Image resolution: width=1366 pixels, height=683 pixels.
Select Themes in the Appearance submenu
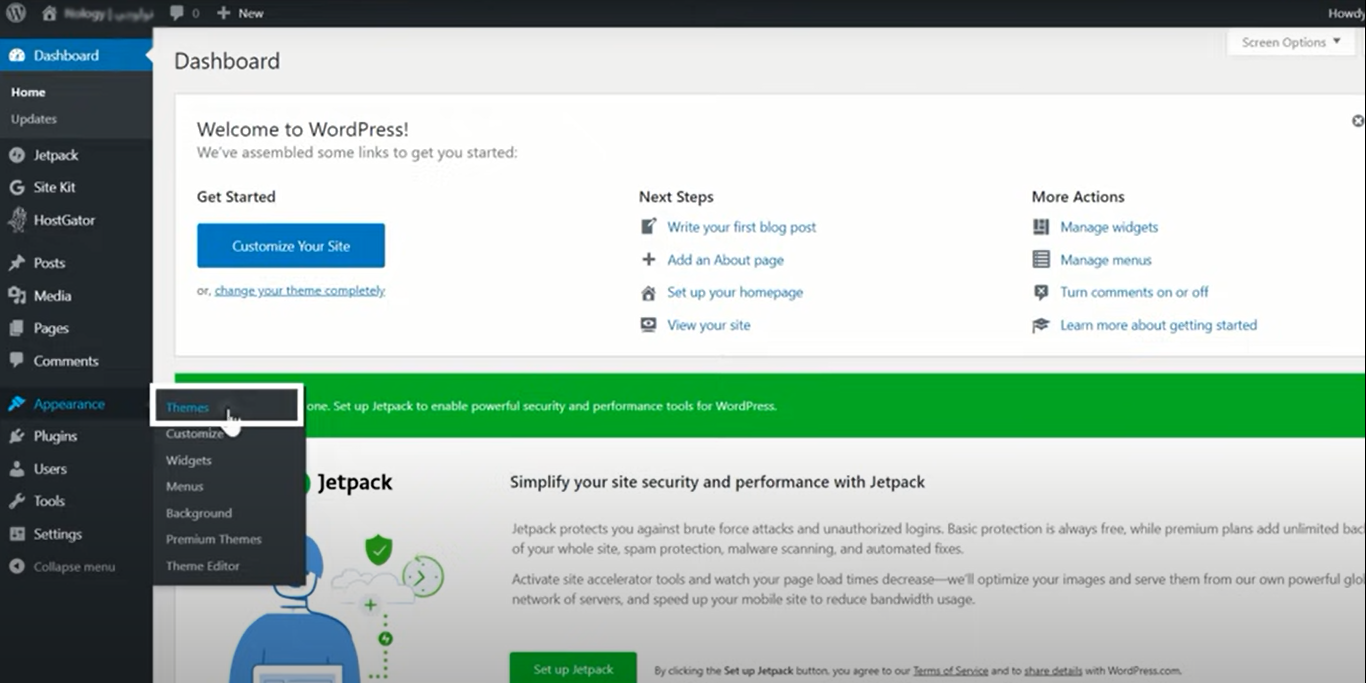point(187,408)
